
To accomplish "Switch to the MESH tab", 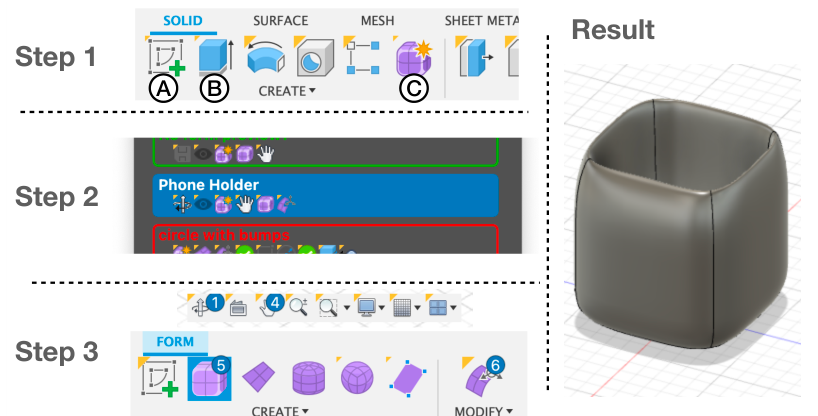I will 377,21.
